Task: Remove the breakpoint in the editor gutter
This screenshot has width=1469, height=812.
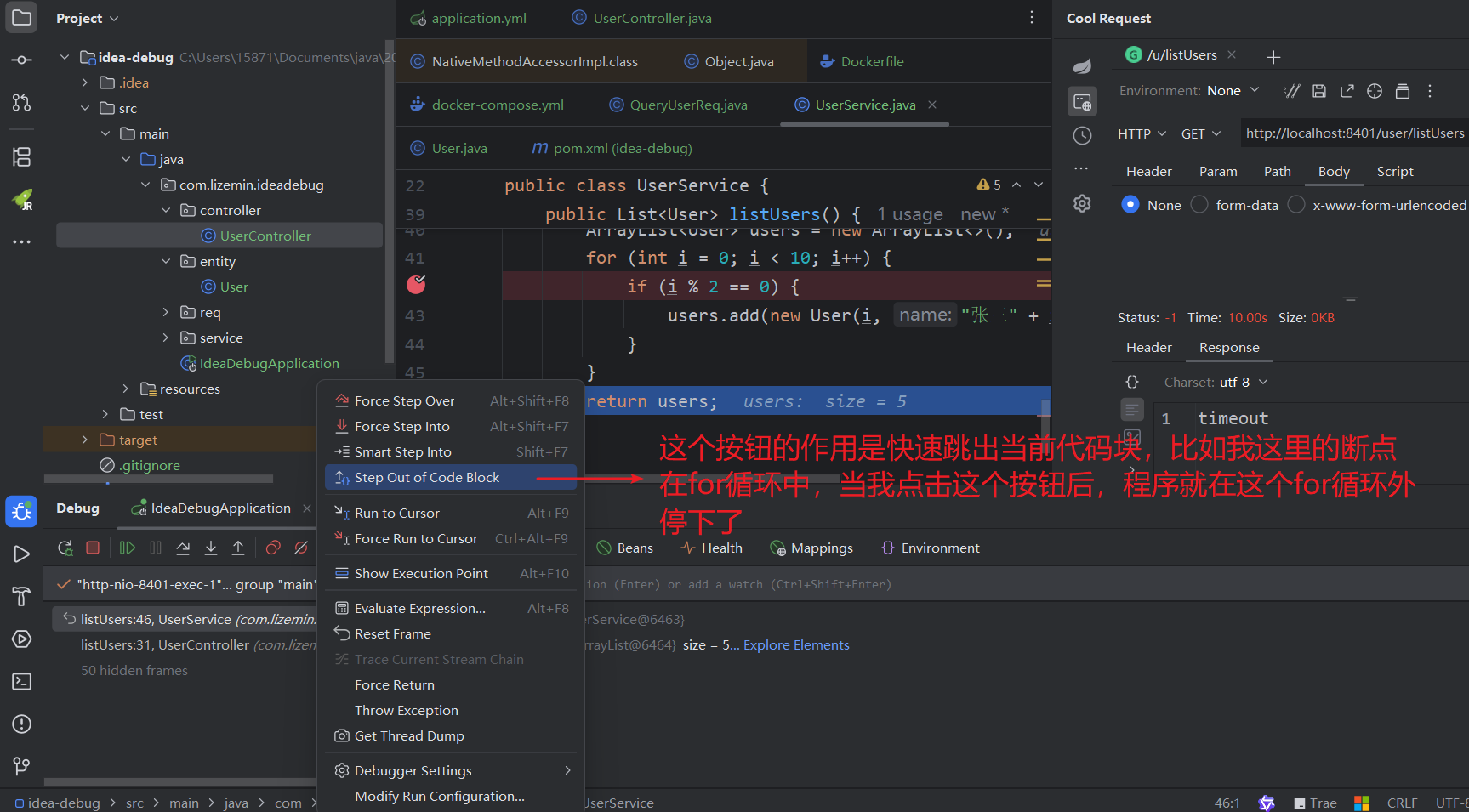Action: 416,285
